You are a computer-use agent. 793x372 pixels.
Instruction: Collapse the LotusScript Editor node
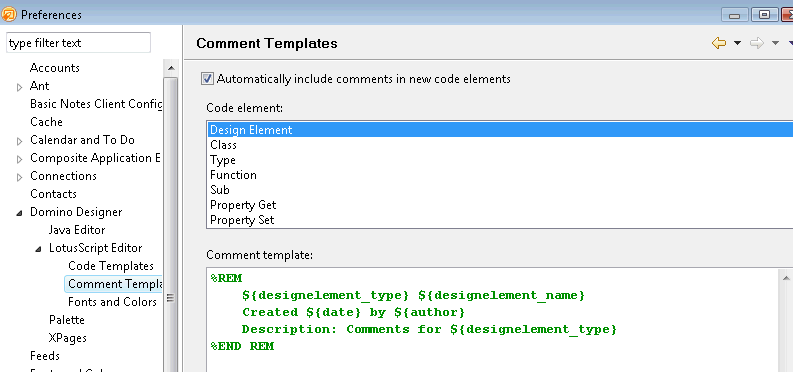pos(38,249)
